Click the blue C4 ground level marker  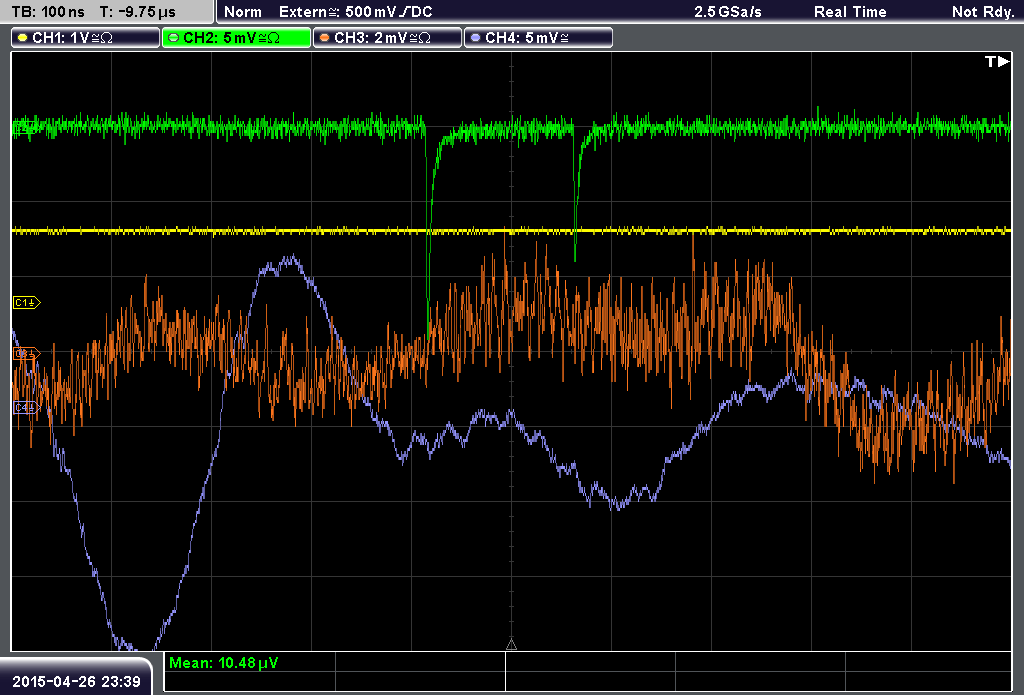pos(27,408)
